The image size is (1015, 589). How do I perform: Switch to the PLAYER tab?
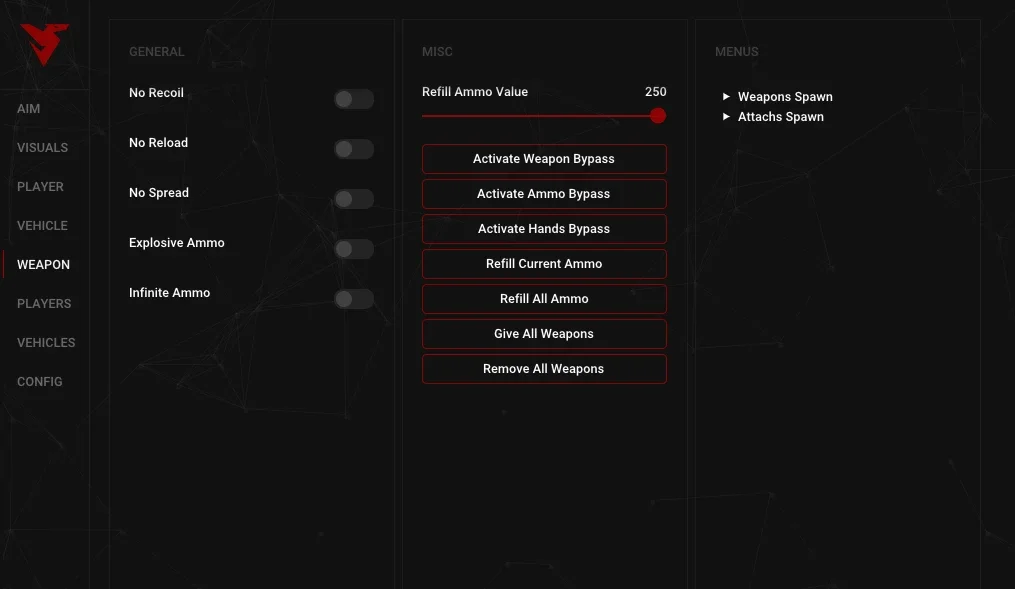(x=40, y=186)
